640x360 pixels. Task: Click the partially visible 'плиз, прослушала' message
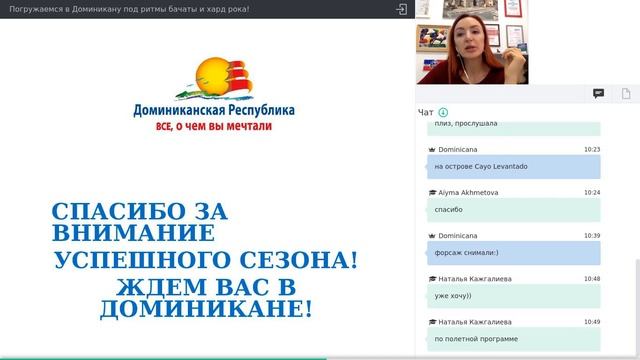[x=513, y=128]
